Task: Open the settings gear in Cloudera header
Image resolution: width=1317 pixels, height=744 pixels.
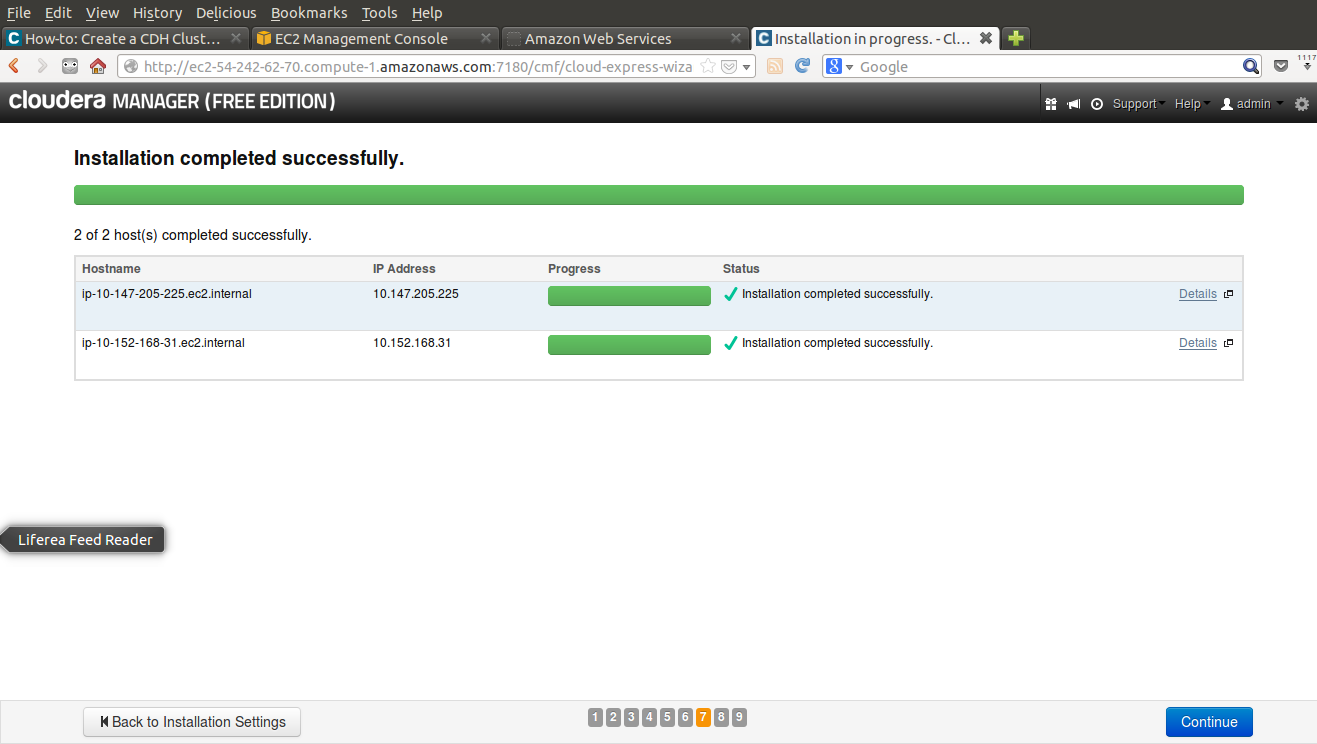Action: coord(1301,104)
